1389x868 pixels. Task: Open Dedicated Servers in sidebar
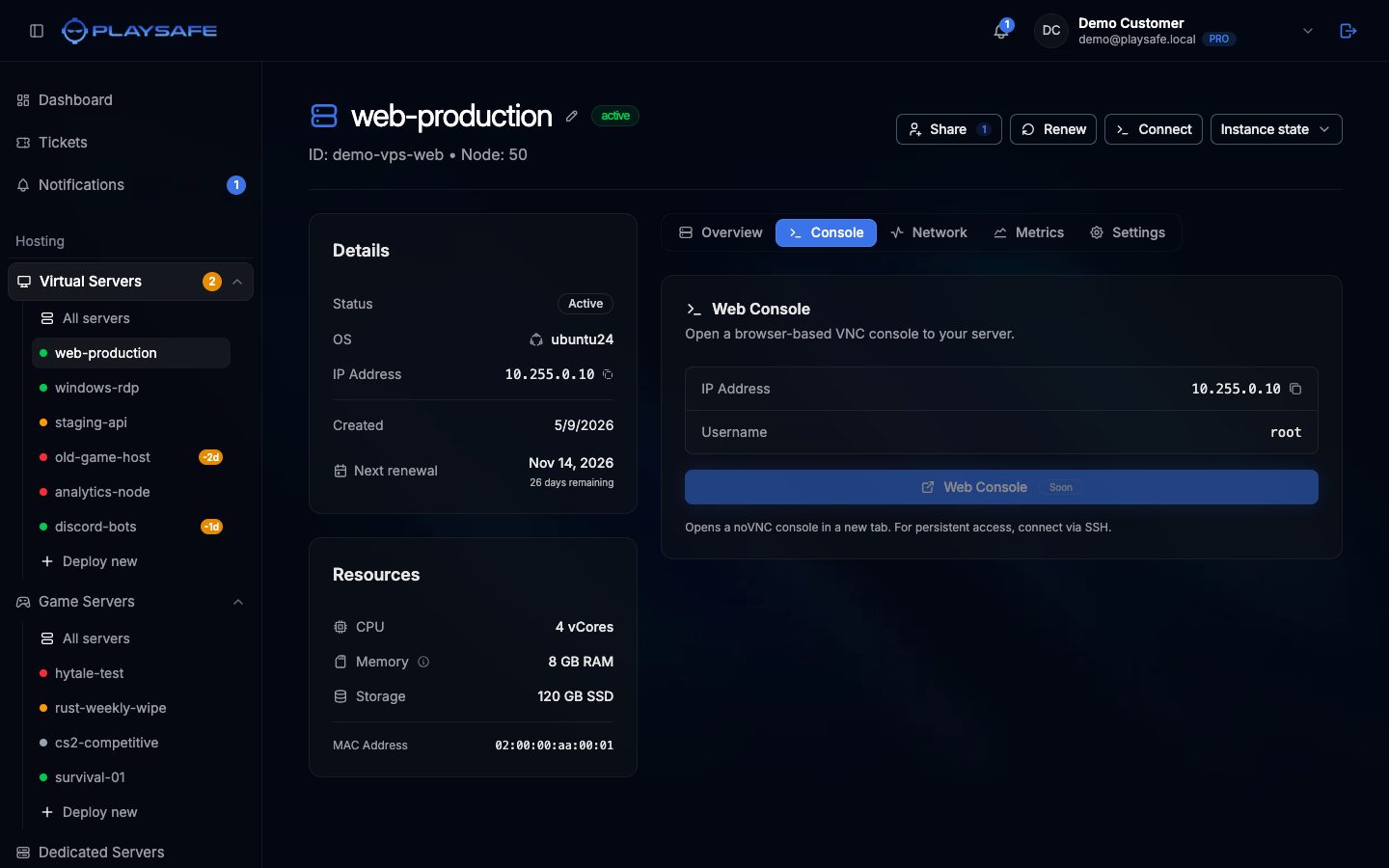(x=130, y=853)
